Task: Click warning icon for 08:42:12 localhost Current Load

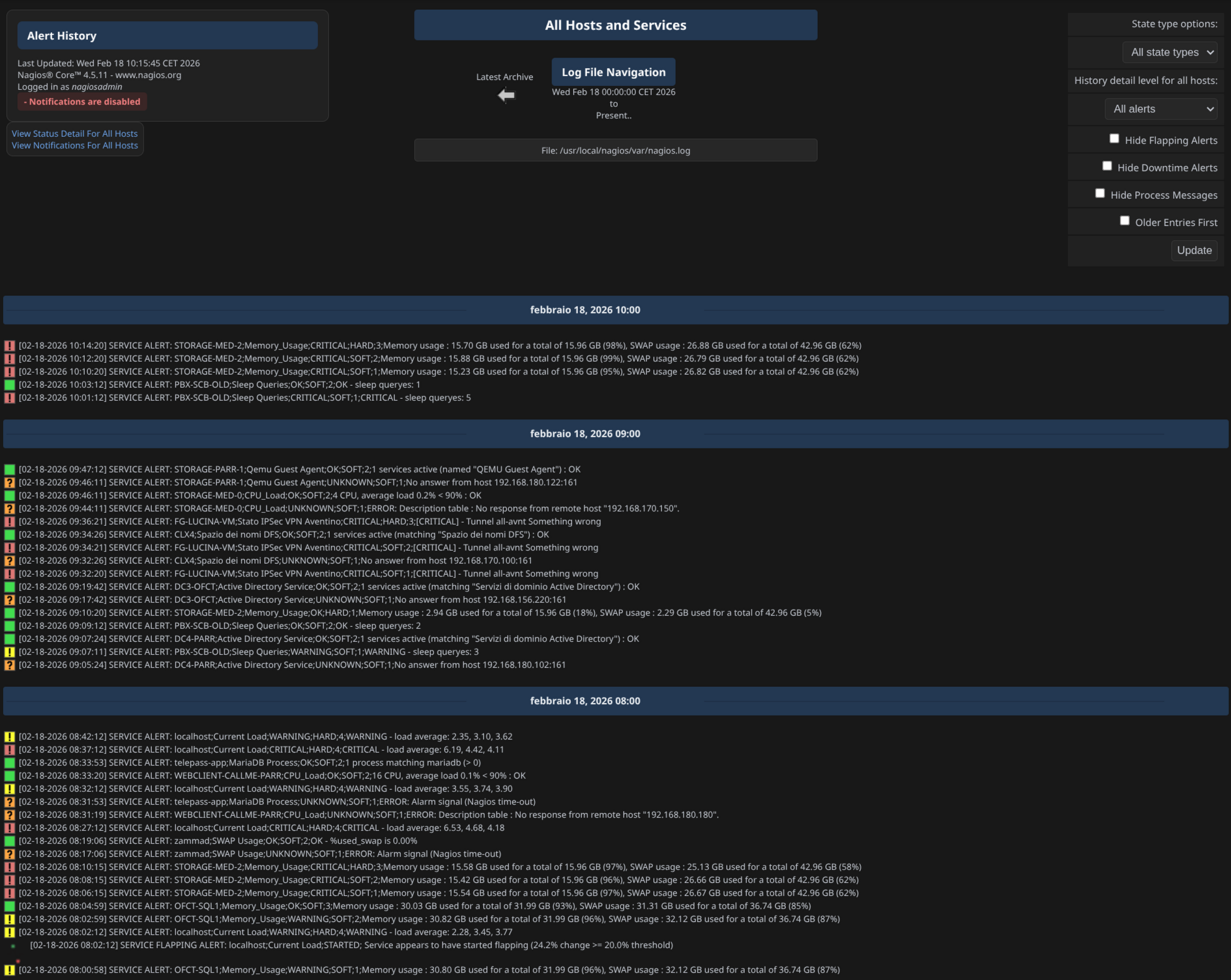Action: click(10, 737)
